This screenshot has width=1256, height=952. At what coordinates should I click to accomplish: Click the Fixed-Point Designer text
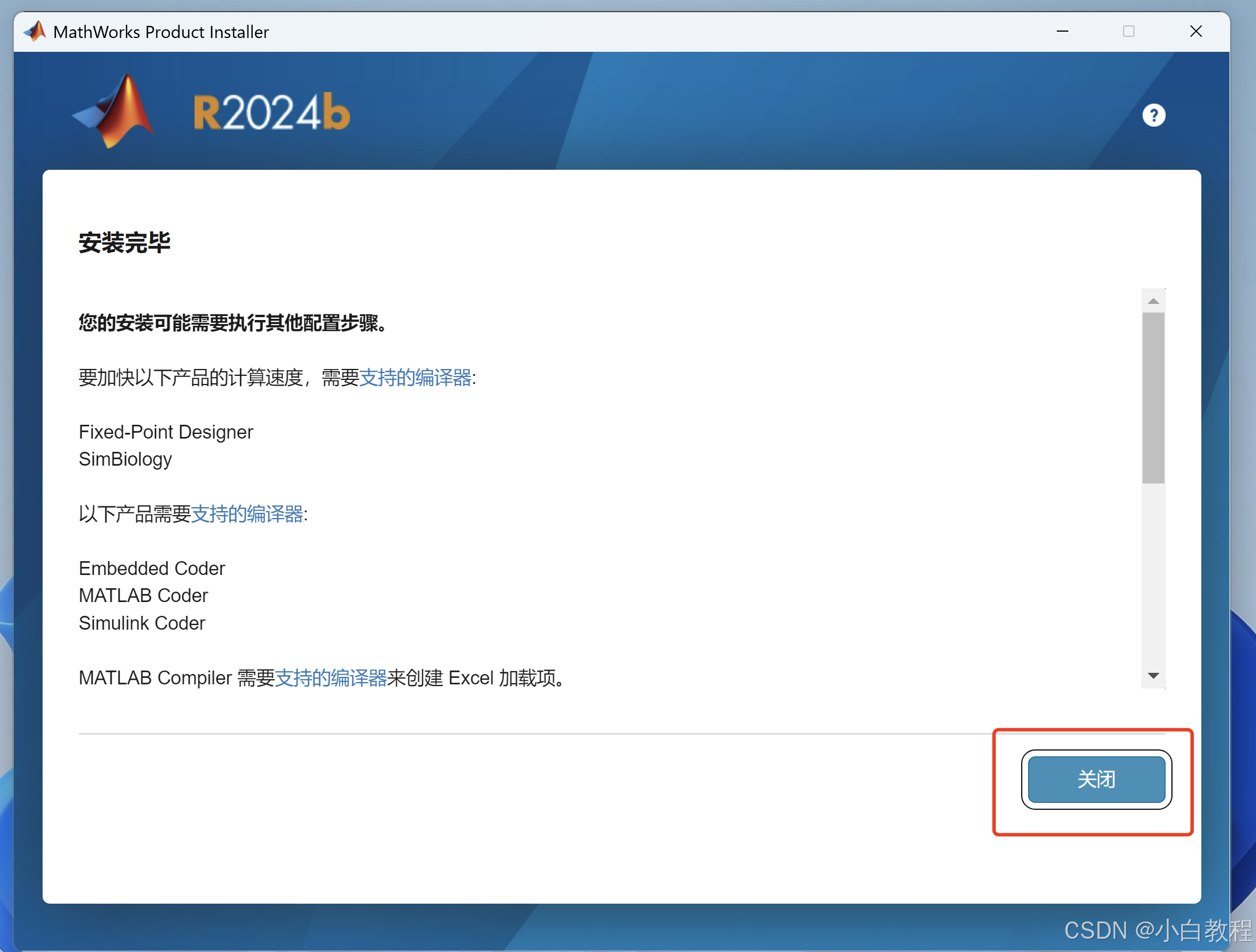click(166, 432)
